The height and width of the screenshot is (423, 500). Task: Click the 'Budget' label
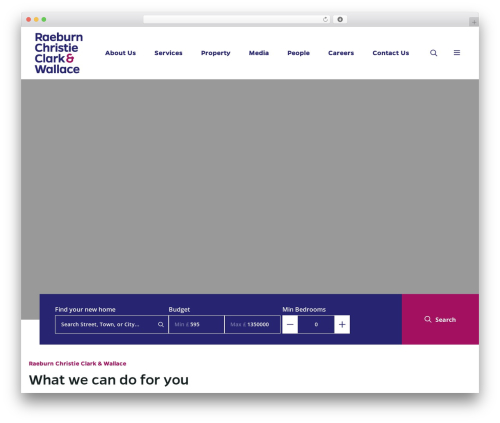coord(179,309)
